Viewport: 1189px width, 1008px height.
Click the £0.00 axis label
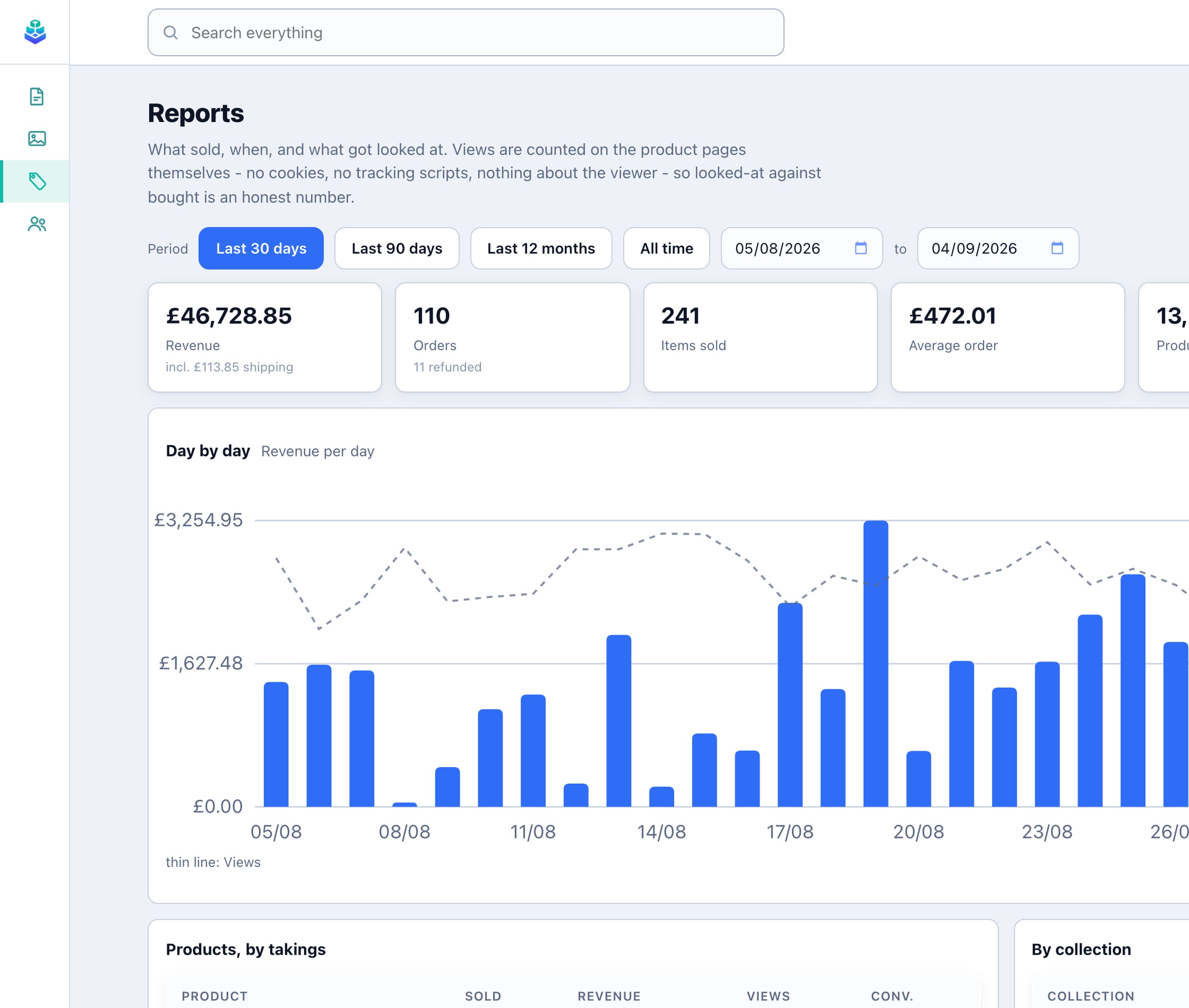coord(218,806)
